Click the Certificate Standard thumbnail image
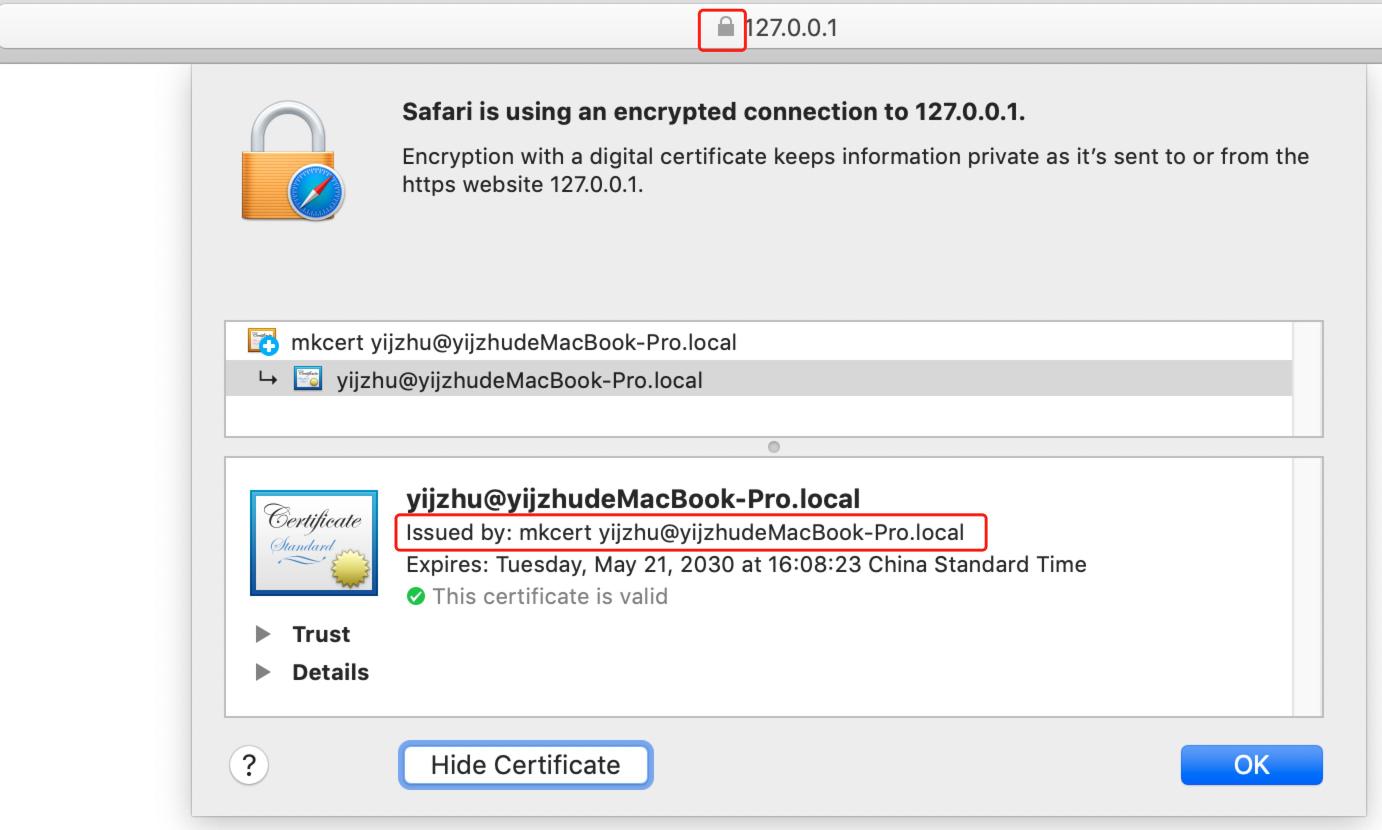The width and height of the screenshot is (1382, 830). [x=312, y=543]
